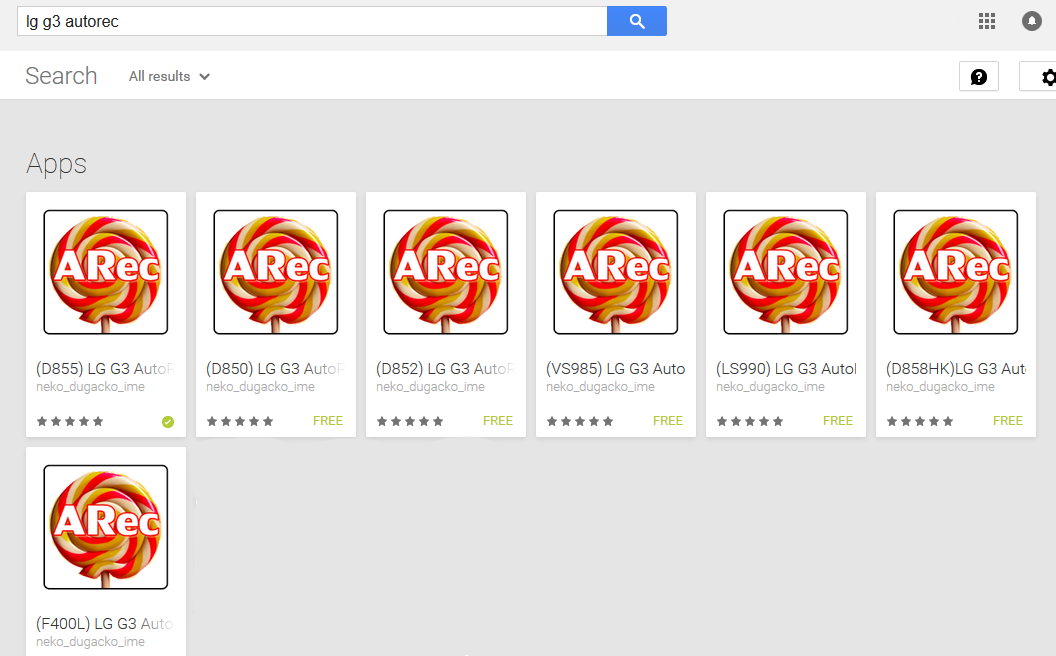Open developer neko_dugacko_ime under D858HK app
The height and width of the screenshot is (656, 1056).
940,387
